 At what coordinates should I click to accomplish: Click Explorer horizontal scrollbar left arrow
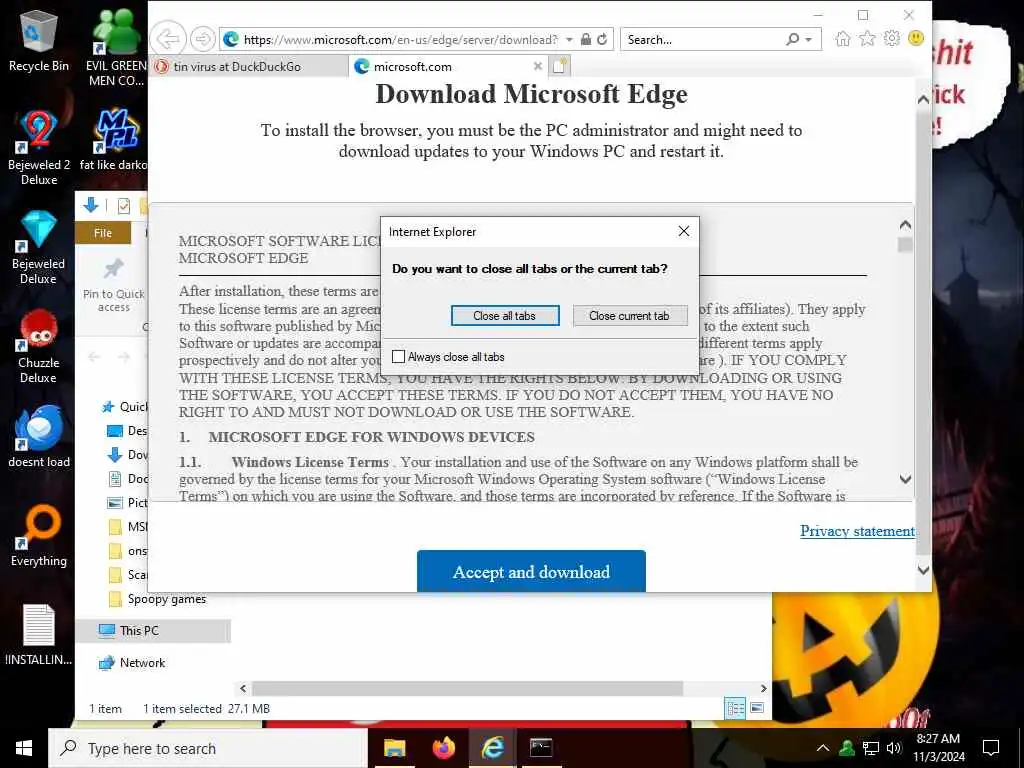click(x=243, y=688)
